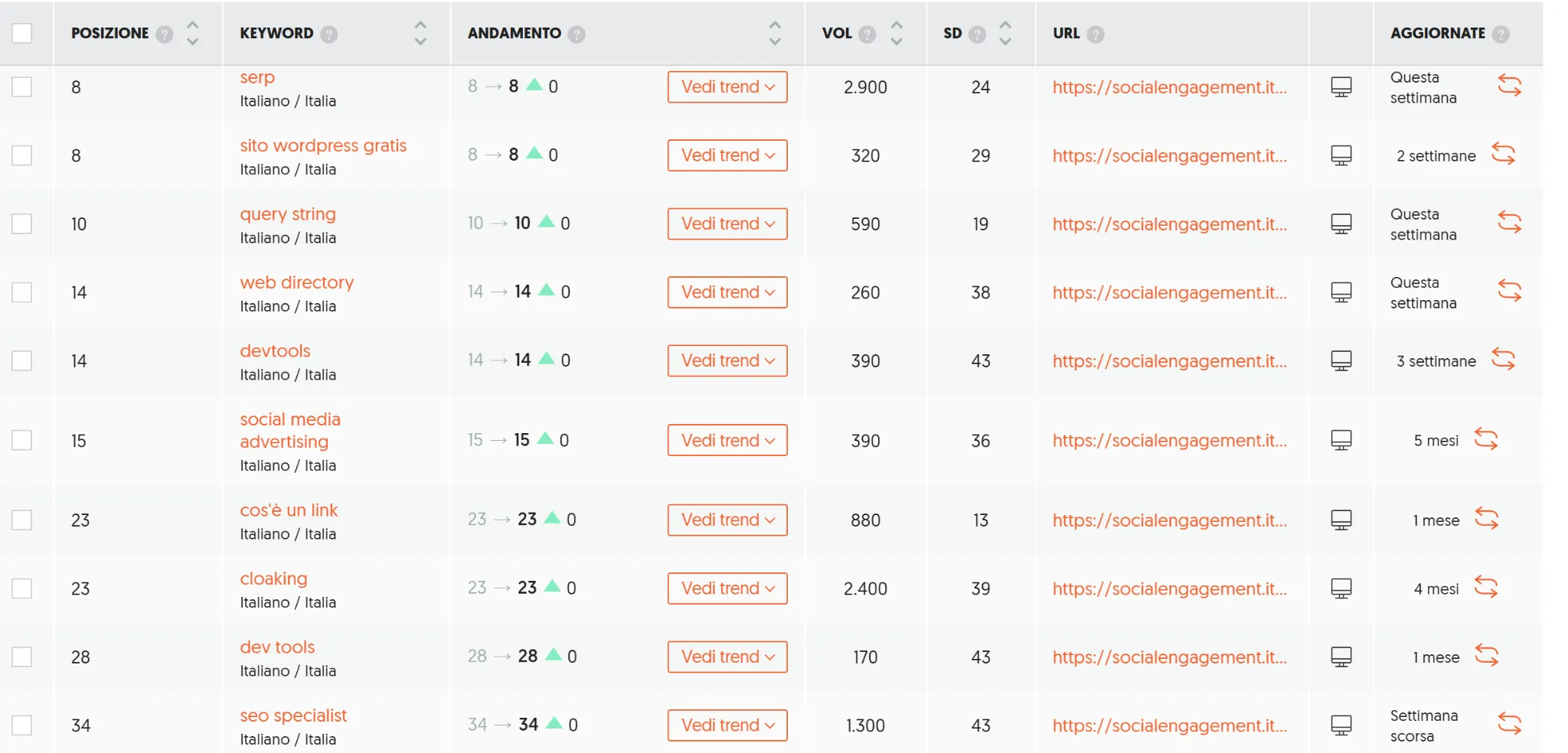Open the cos'è un link keyword link
Viewport: 1568px width, 753px height.
289,510
